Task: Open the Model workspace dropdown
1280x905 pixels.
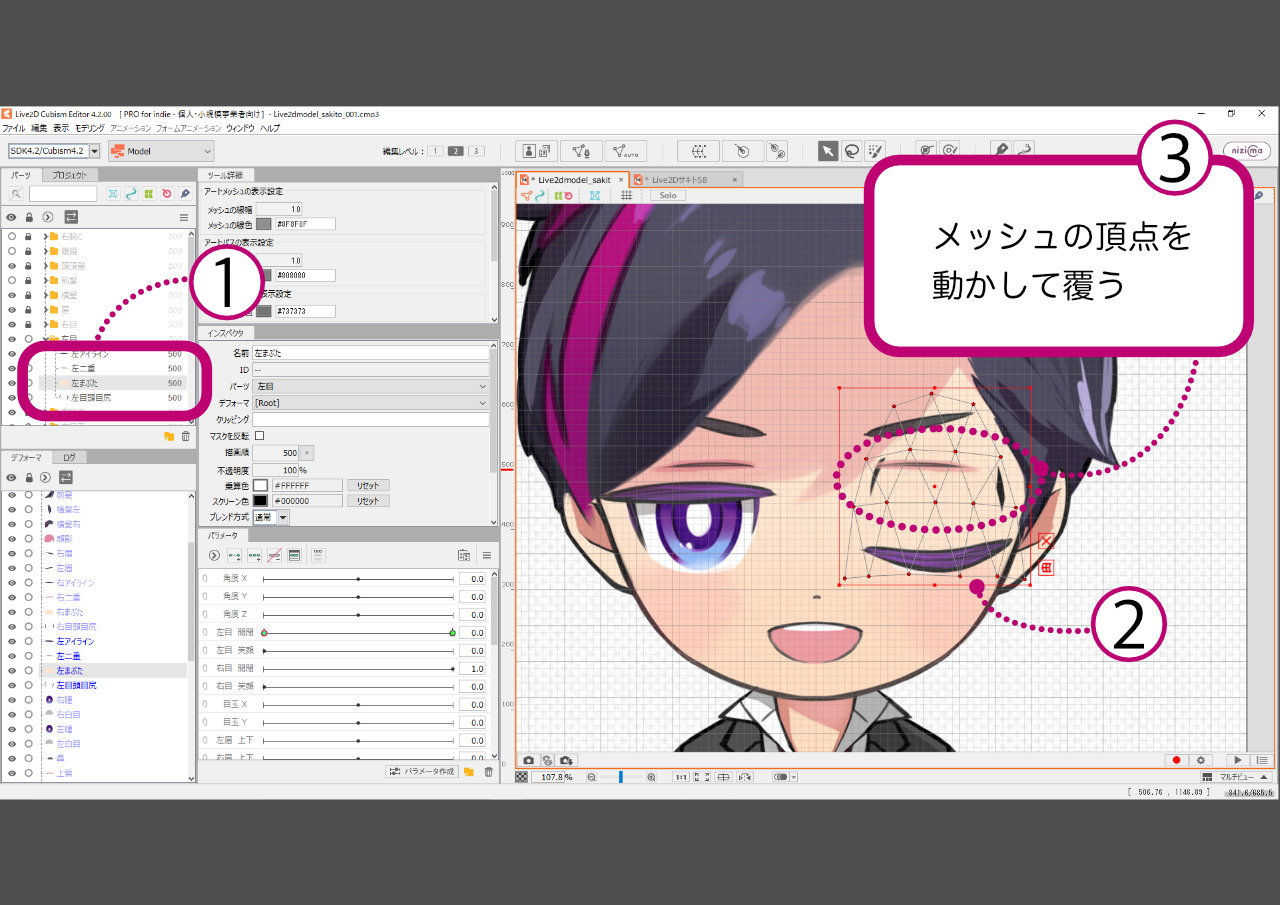Action: [161, 150]
